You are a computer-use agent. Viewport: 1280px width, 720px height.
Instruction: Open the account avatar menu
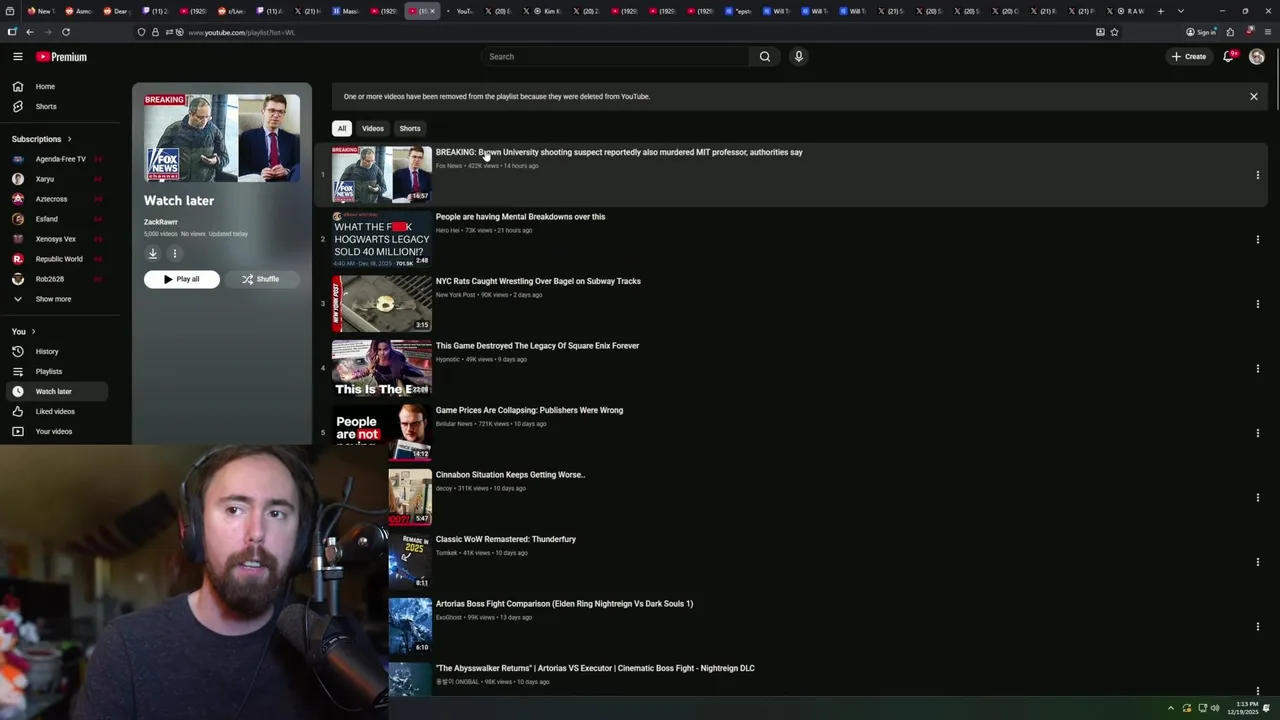pos(1257,57)
